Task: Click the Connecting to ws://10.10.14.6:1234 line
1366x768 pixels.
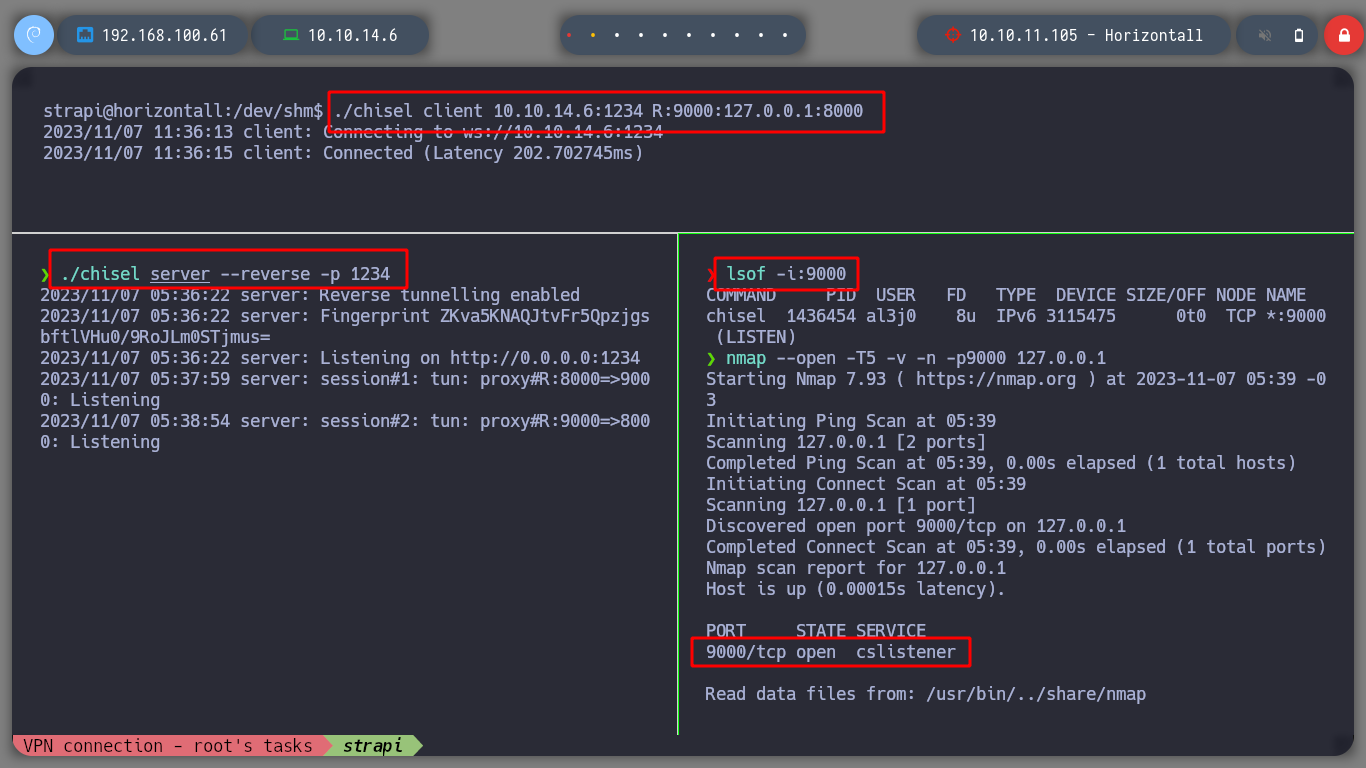Action: tap(353, 132)
